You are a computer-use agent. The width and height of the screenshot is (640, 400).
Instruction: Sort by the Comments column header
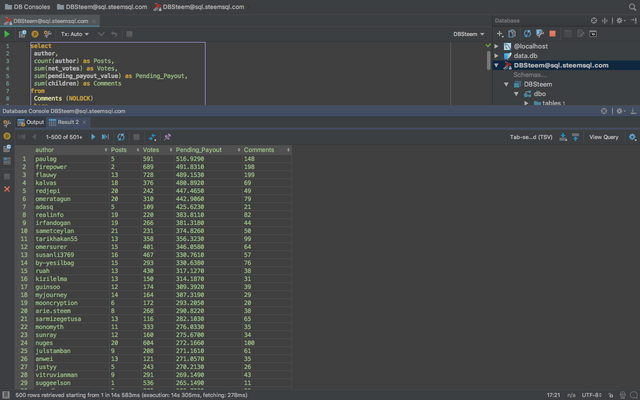pos(267,150)
